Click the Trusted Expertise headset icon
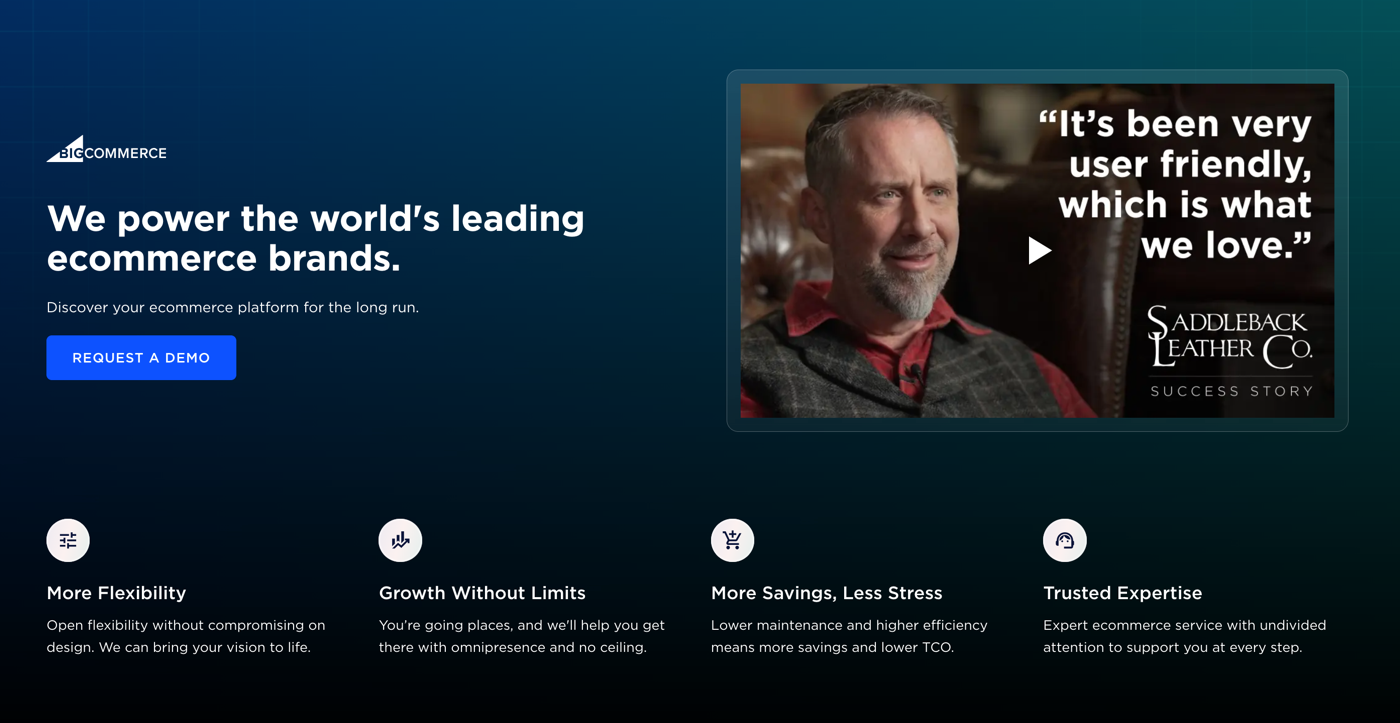1400x723 pixels. (x=1064, y=540)
